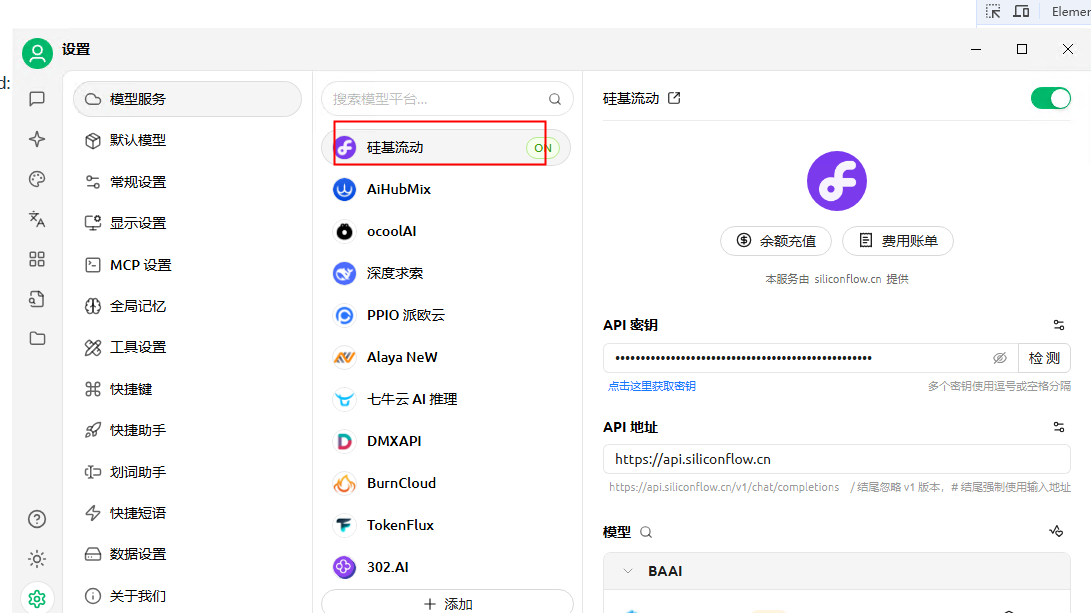Click the API 地址 URL field
Screen dimensions: 1091x613
[x=837, y=459]
